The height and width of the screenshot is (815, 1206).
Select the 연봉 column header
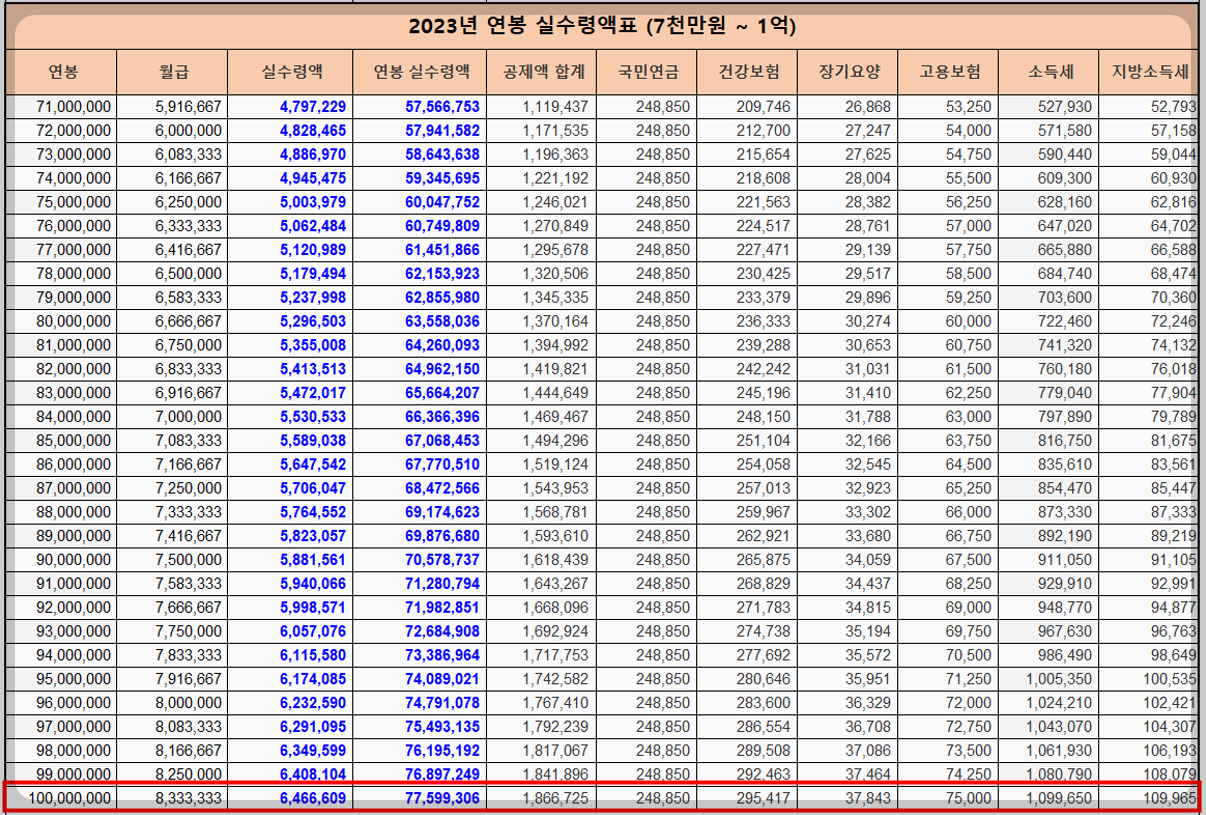[63, 72]
